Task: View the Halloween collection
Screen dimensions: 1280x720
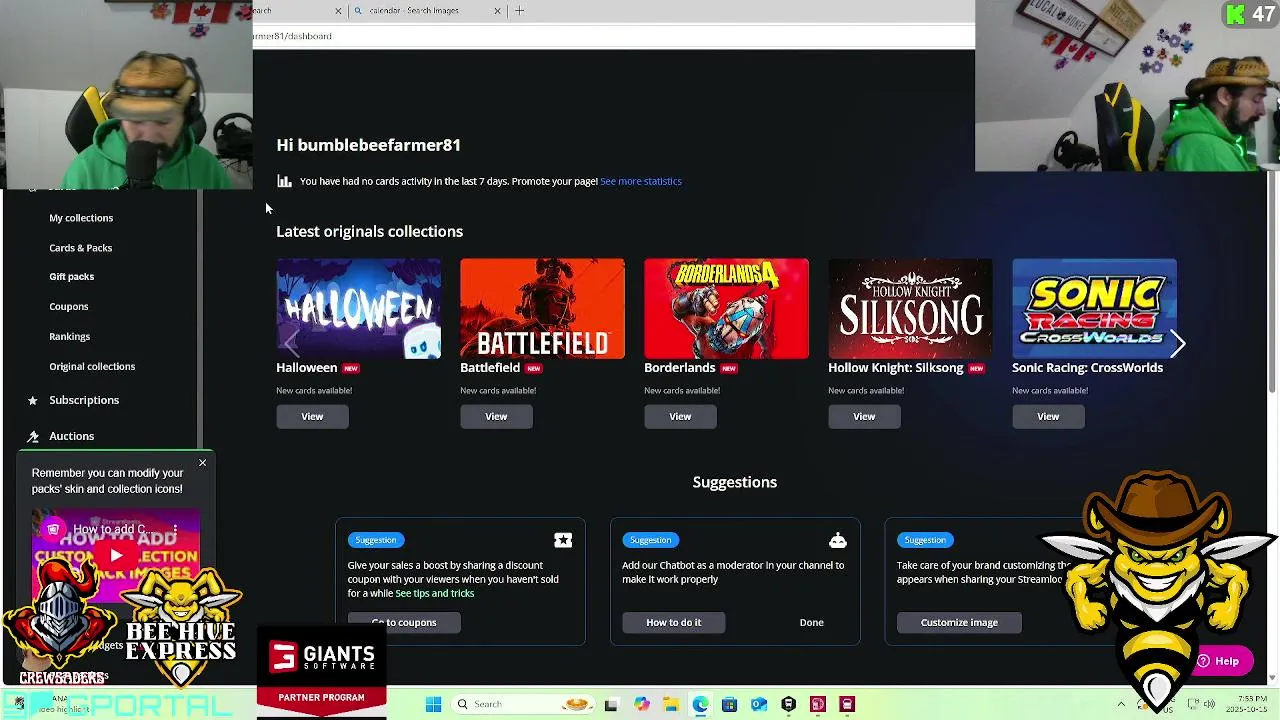Action: coord(312,416)
